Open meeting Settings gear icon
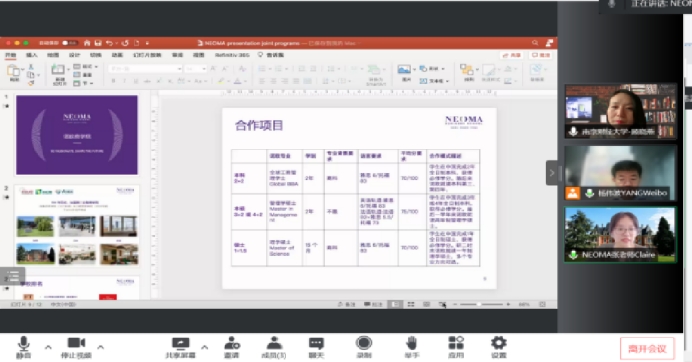692x362 pixels. pos(499,343)
